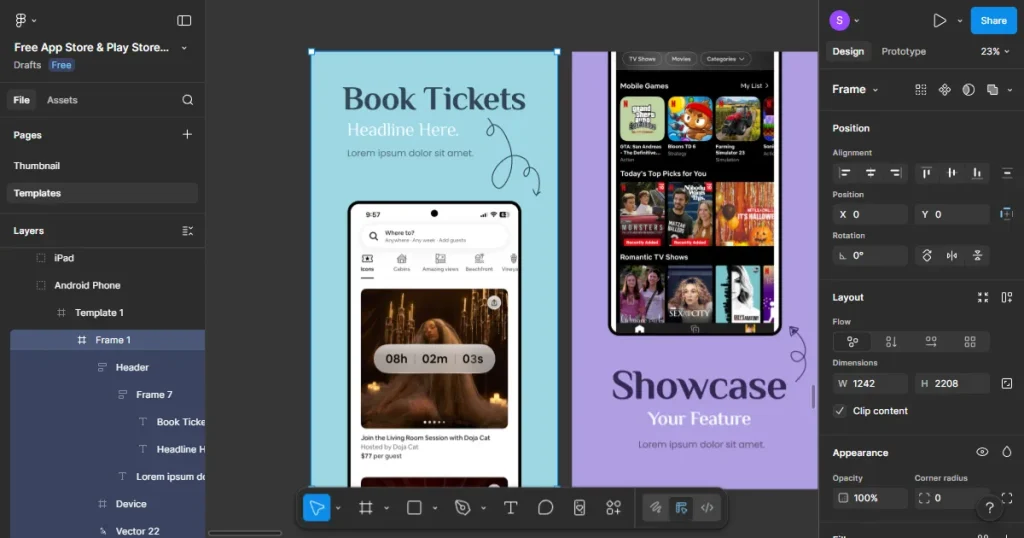Align right in Alignment section
Image resolution: width=1024 pixels, height=538 pixels.
click(x=895, y=173)
